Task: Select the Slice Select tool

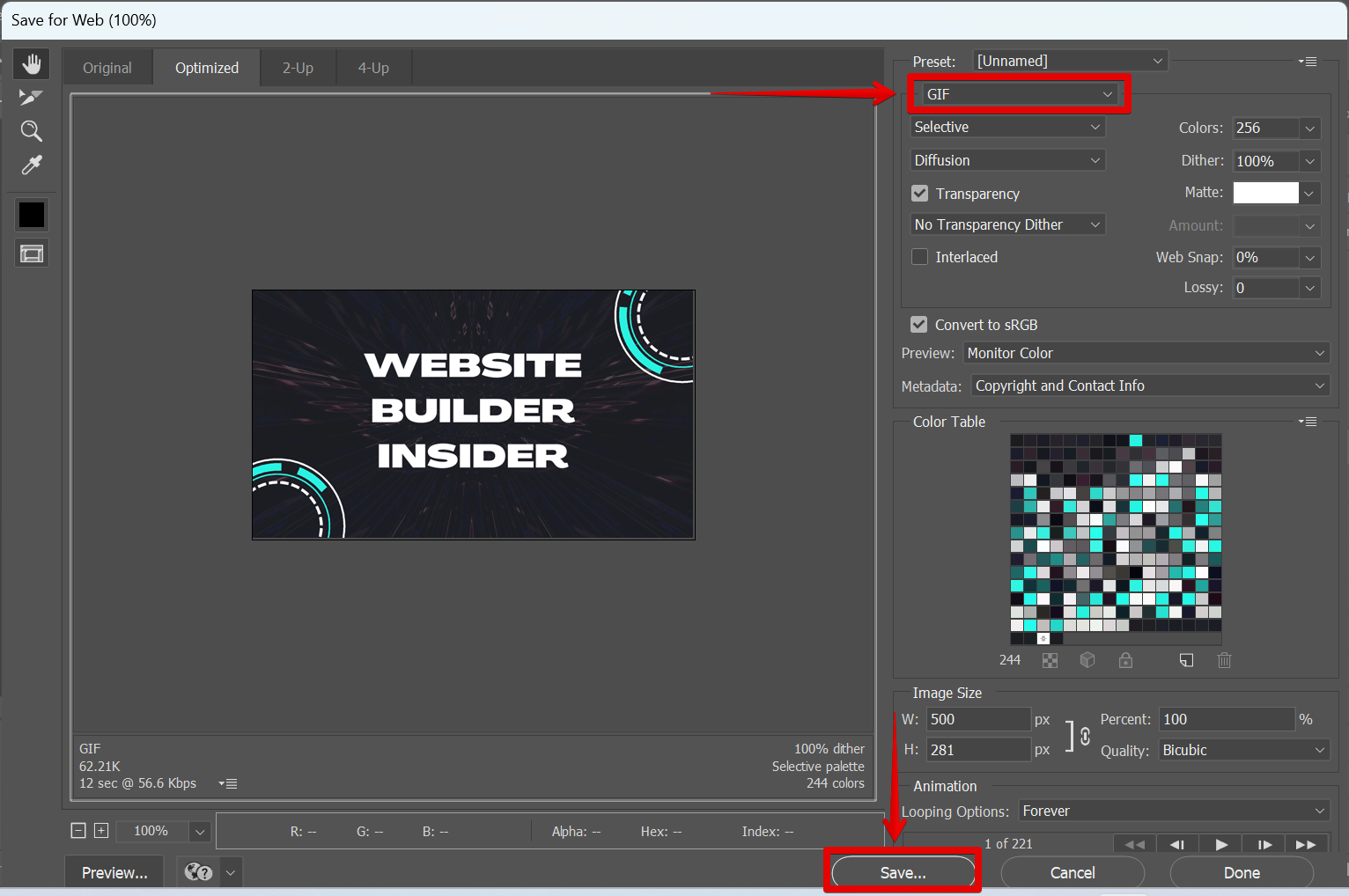Action: coord(32,98)
